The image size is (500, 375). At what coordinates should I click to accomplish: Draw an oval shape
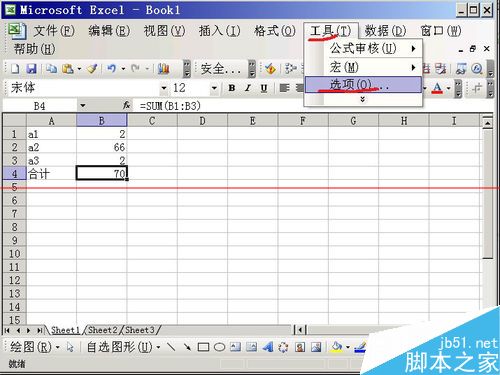point(219,347)
